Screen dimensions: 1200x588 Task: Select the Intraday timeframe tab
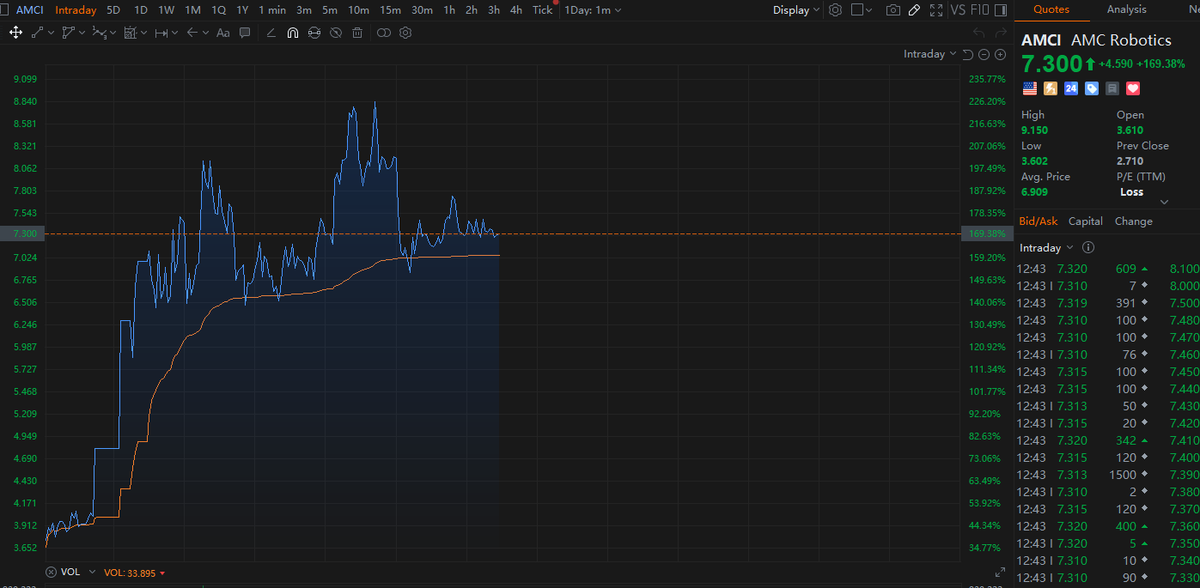(x=76, y=10)
